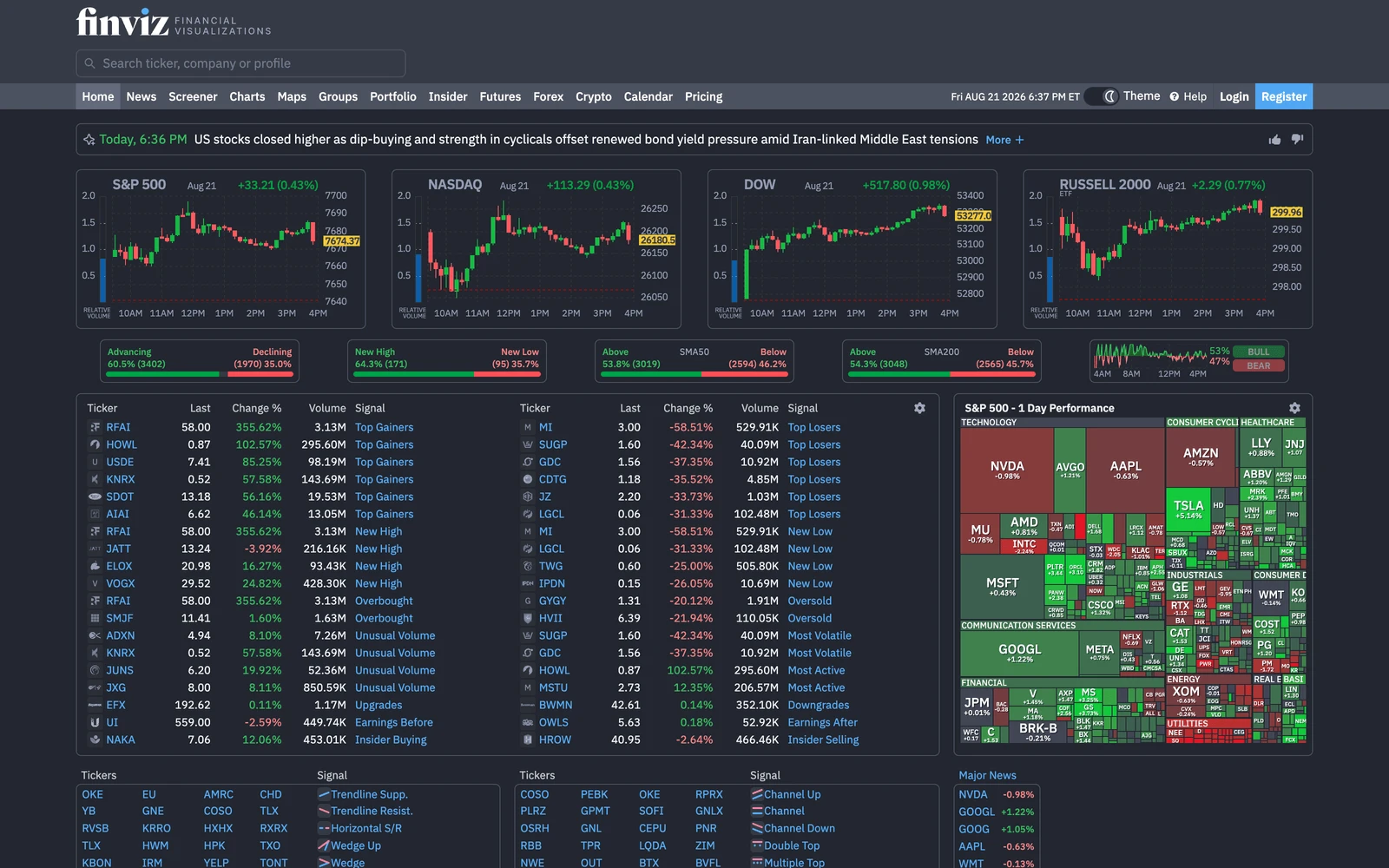This screenshot has height=868, width=1389.
Task: Open RFAI Top Gainers signal link
Action: pyautogui.click(x=384, y=427)
